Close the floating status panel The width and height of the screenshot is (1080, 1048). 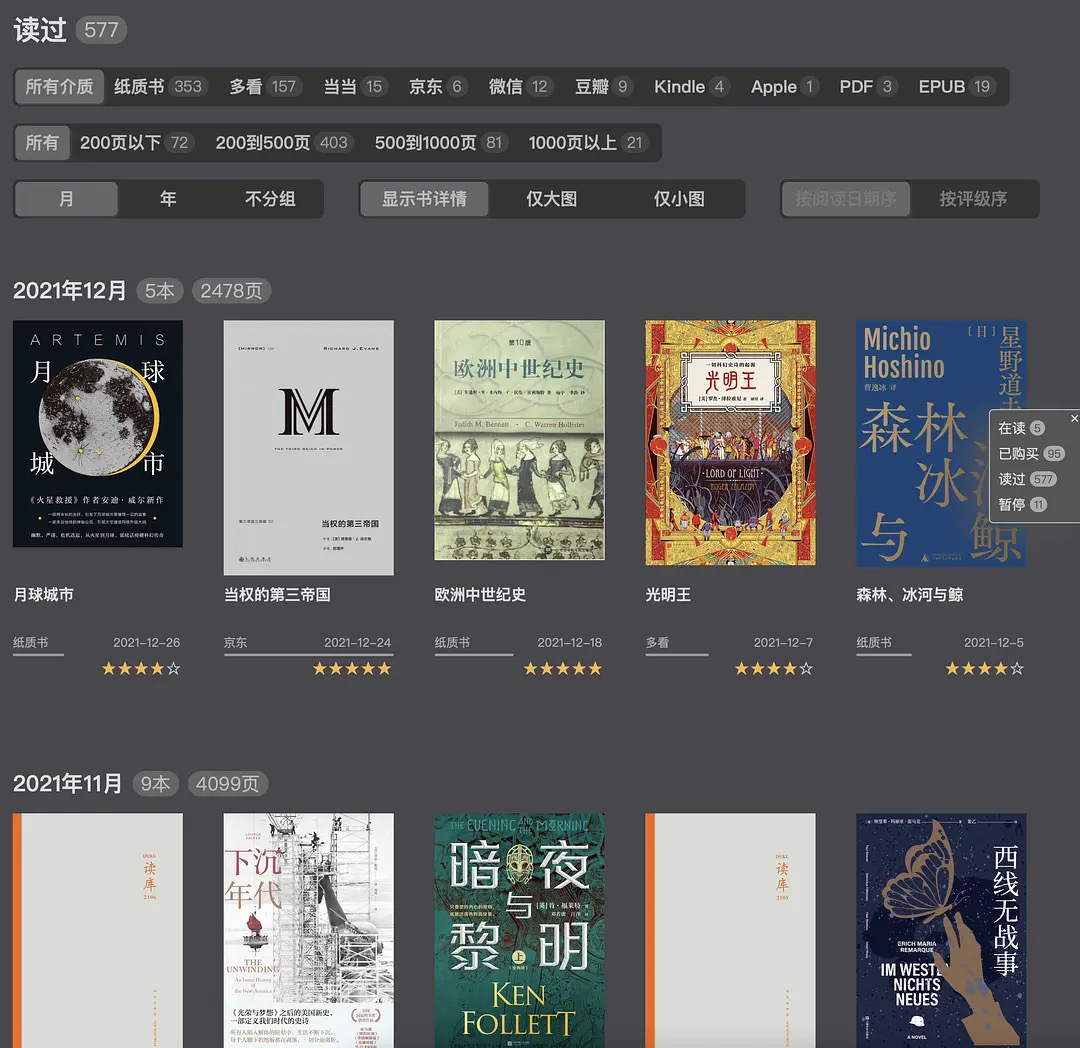pyautogui.click(x=1074, y=418)
